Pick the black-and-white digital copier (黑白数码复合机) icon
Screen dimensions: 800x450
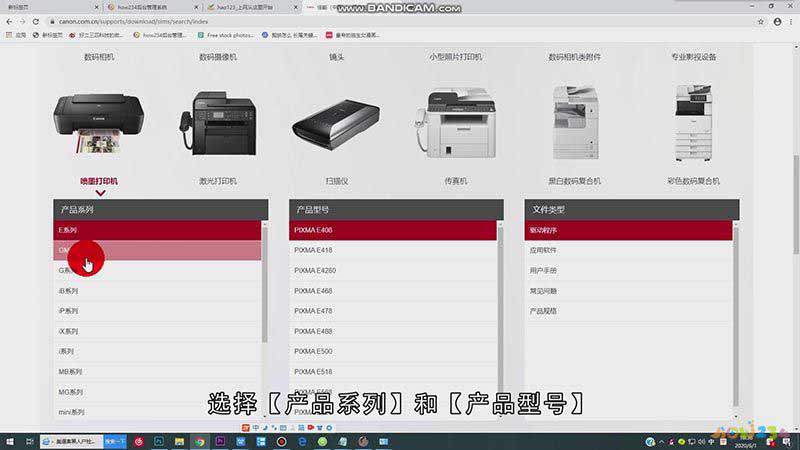pos(574,124)
